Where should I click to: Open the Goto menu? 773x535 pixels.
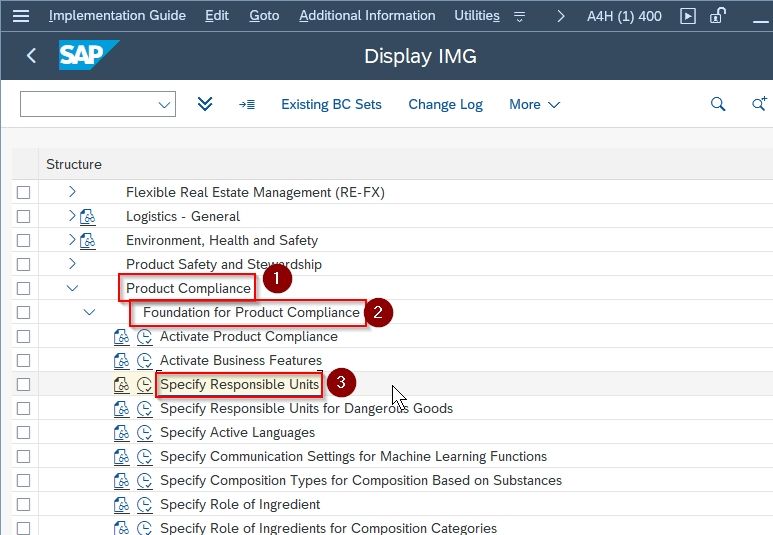(x=264, y=16)
